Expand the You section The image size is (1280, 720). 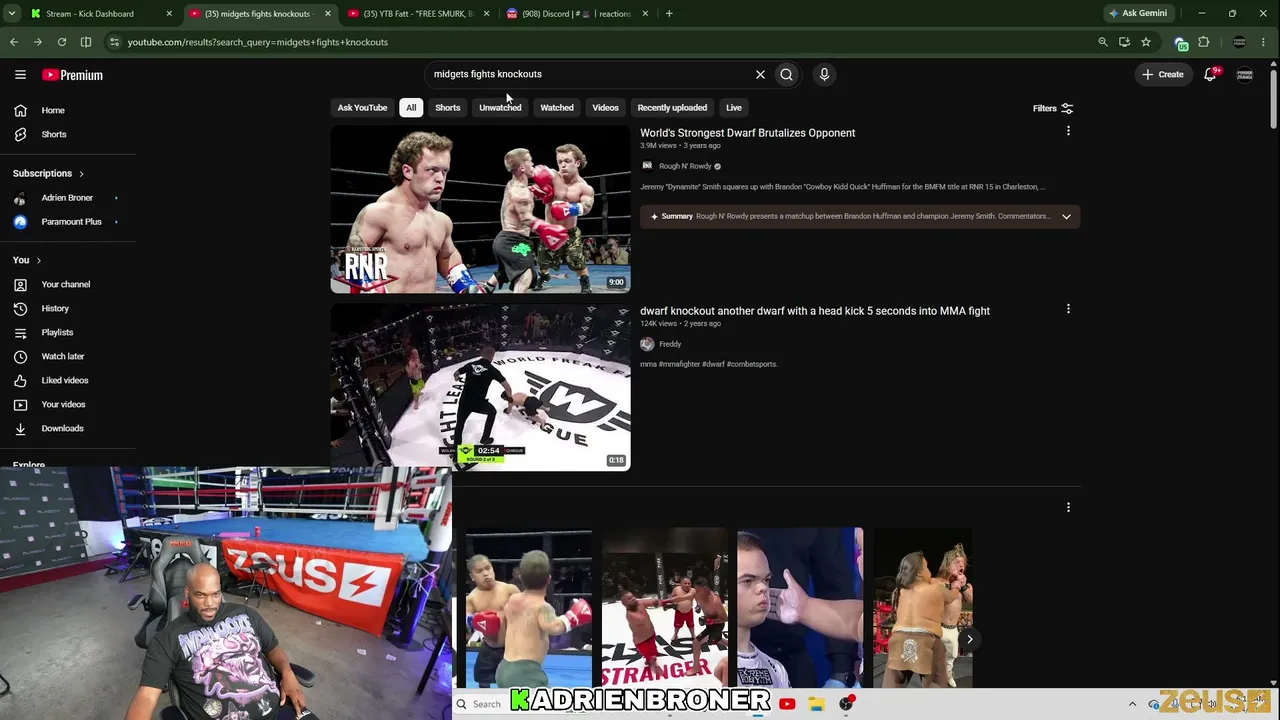[27, 260]
